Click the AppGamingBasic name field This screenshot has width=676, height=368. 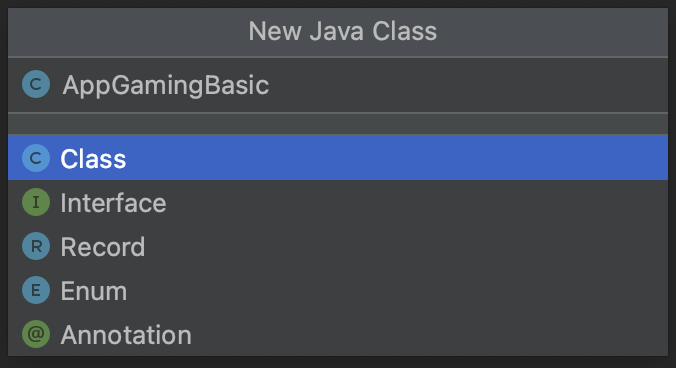(x=338, y=85)
